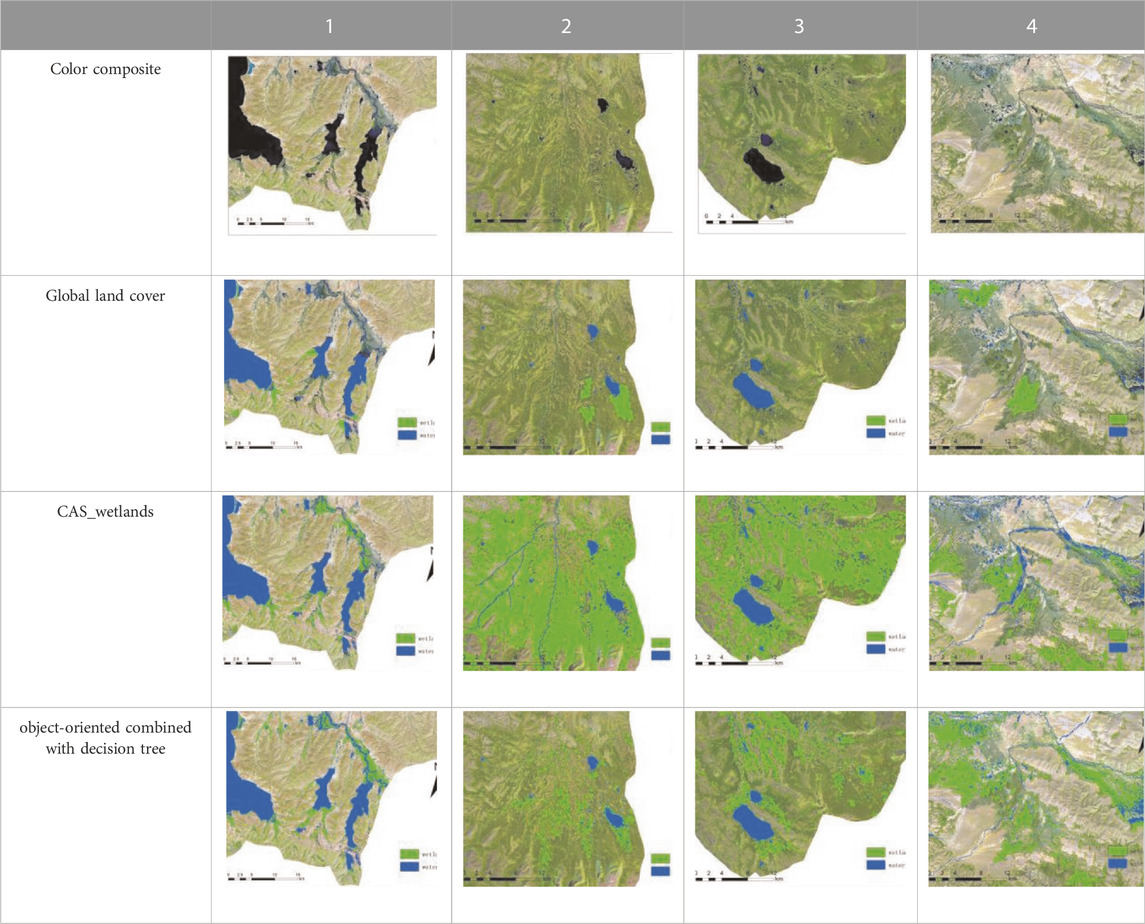This screenshot has width=1145, height=924.
Task: Open Color composite map in column 3
Action: (802, 144)
